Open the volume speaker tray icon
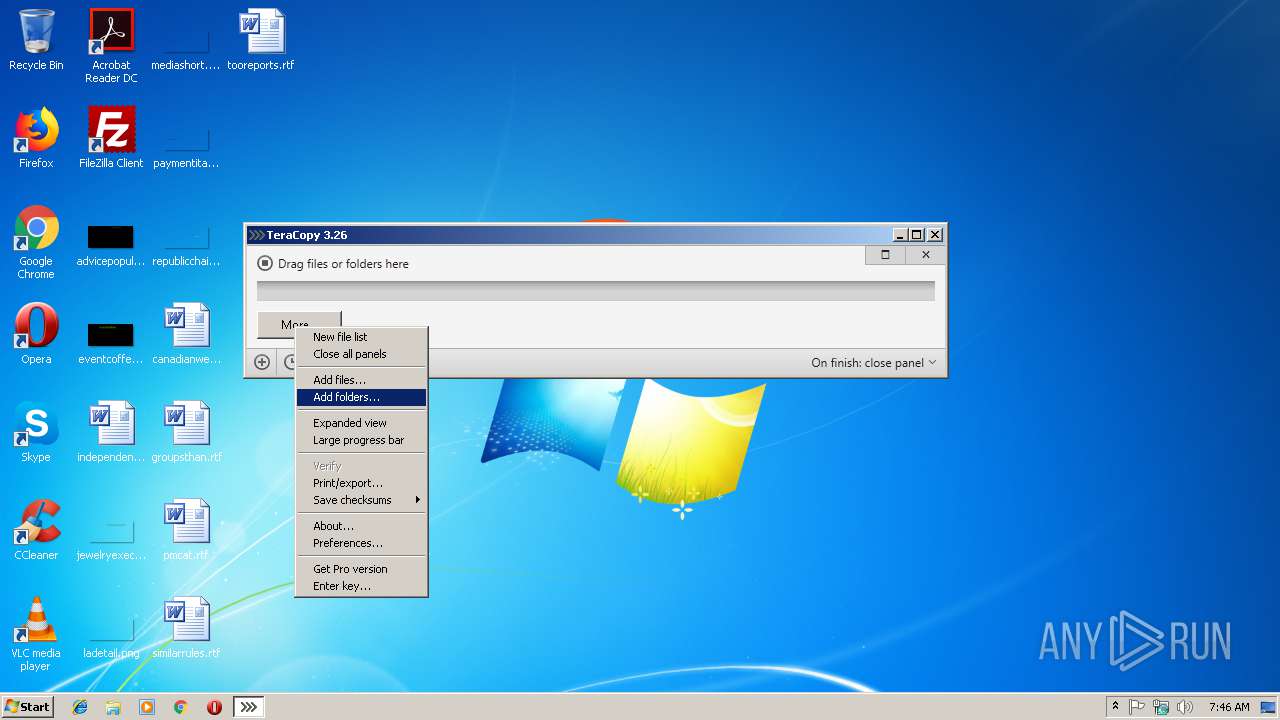 pos(1185,707)
